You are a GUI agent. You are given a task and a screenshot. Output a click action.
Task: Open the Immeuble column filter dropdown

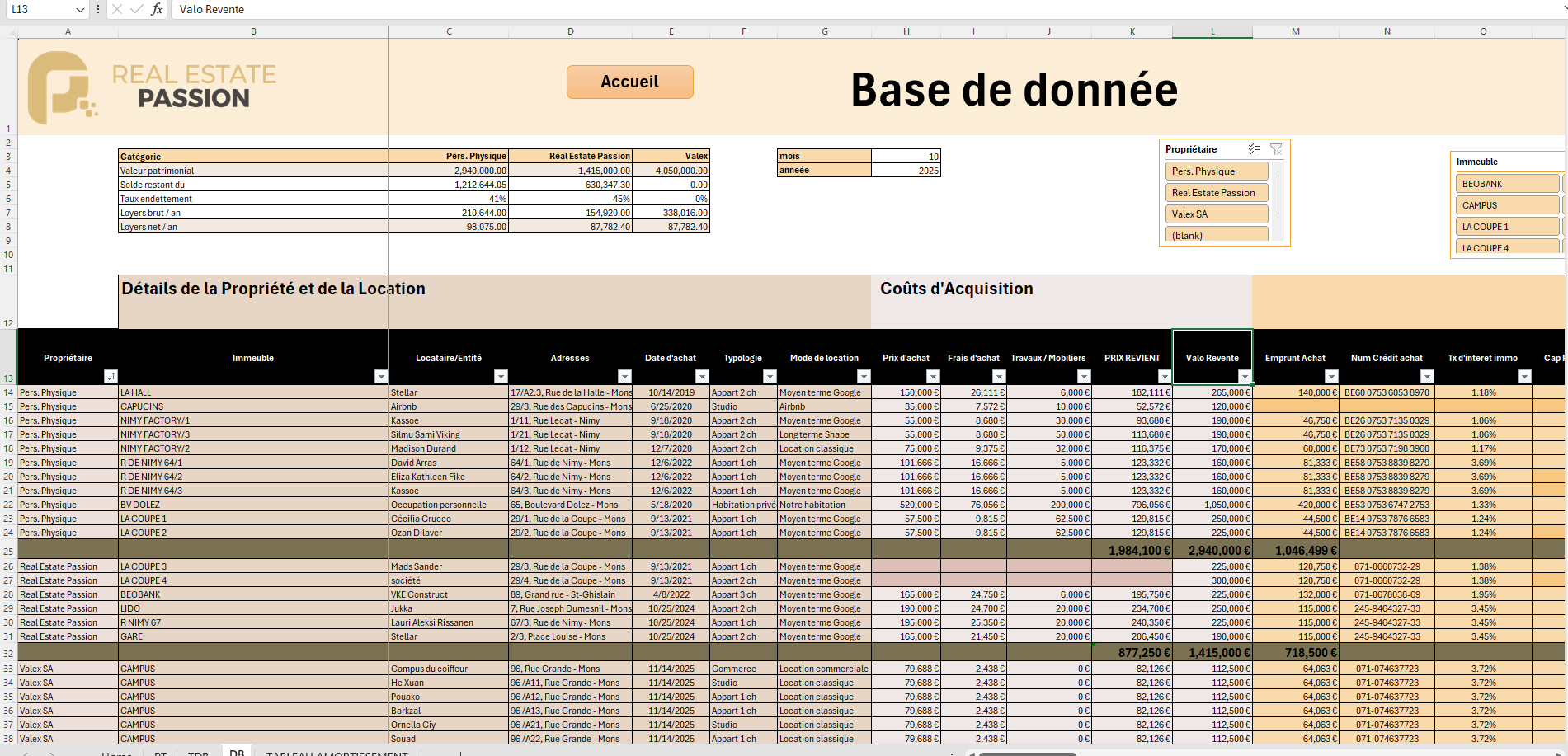381,377
